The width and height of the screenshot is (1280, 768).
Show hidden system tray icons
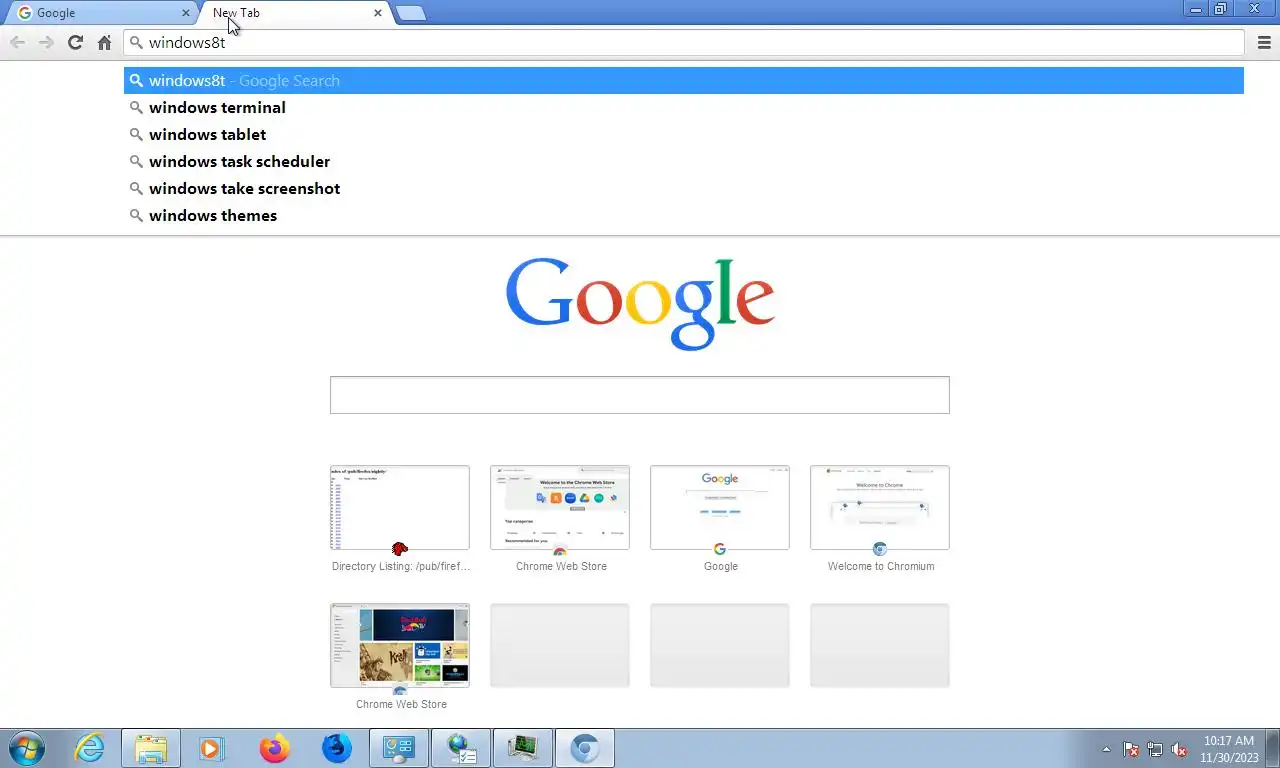pos(1106,749)
